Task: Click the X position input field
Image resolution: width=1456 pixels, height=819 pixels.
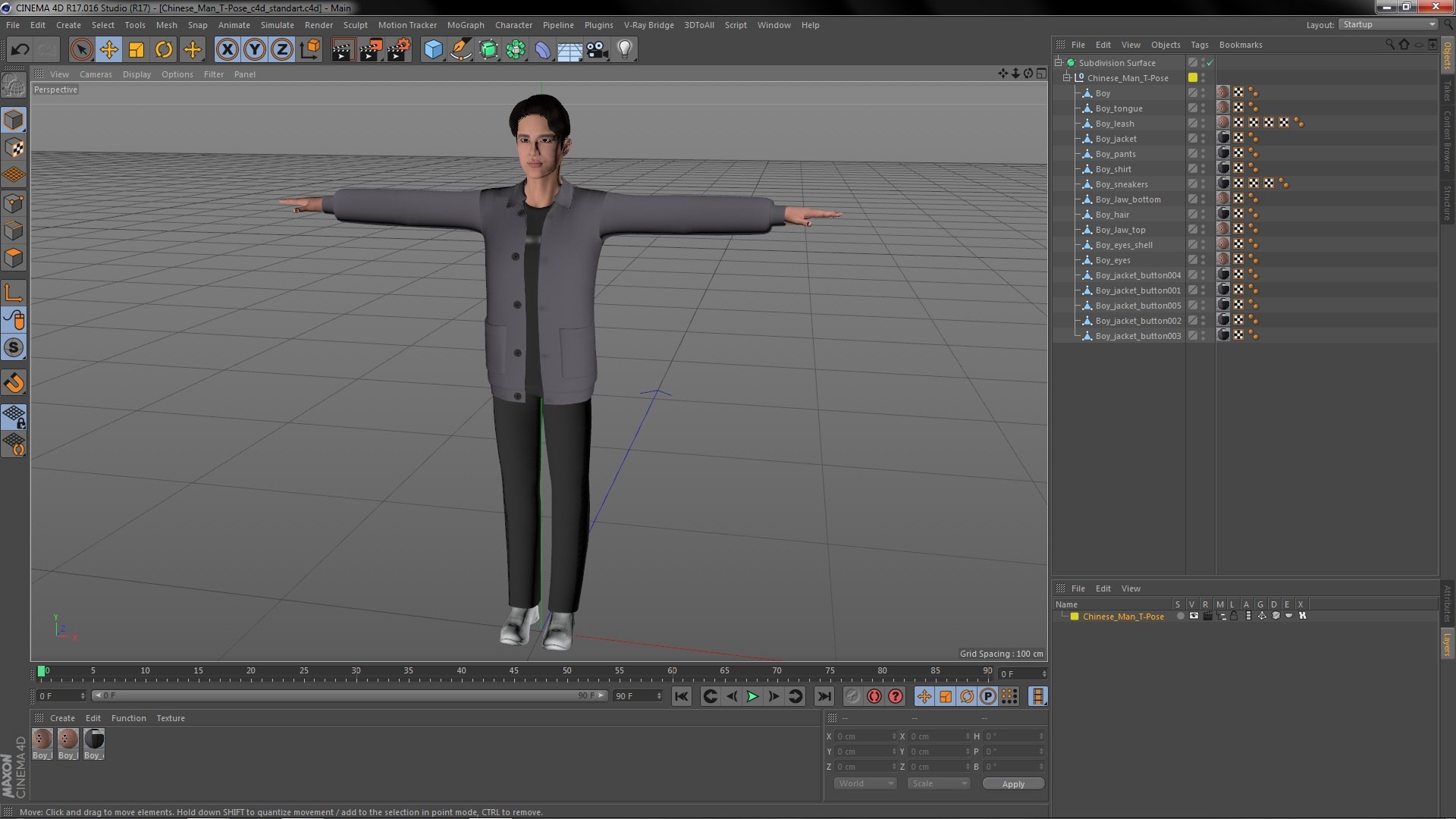Action: (866, 736)
